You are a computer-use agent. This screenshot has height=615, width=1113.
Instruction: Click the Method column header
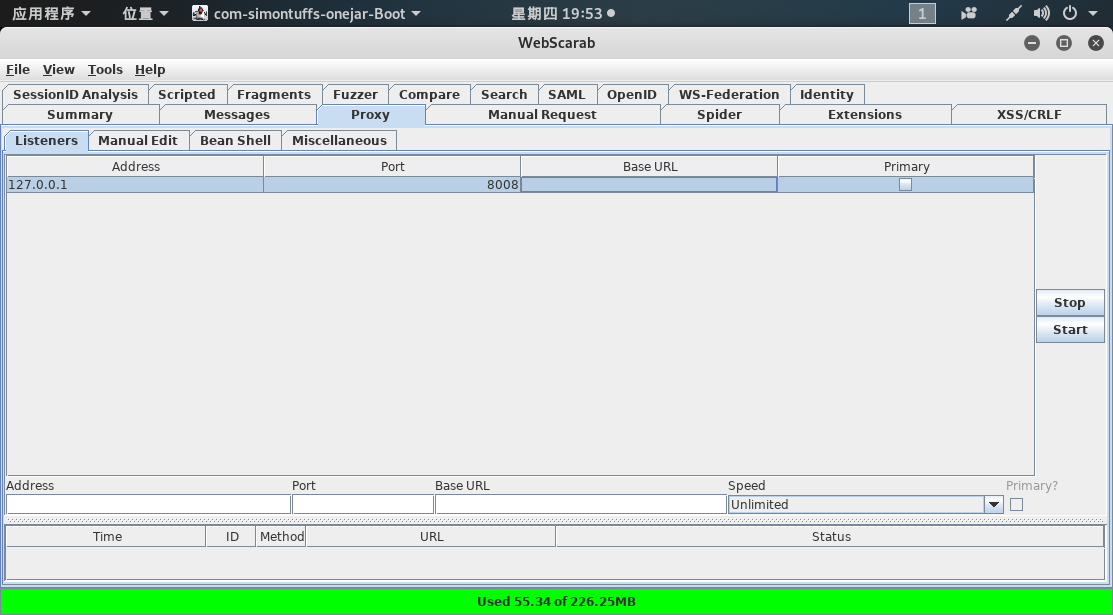coord(281,536)
